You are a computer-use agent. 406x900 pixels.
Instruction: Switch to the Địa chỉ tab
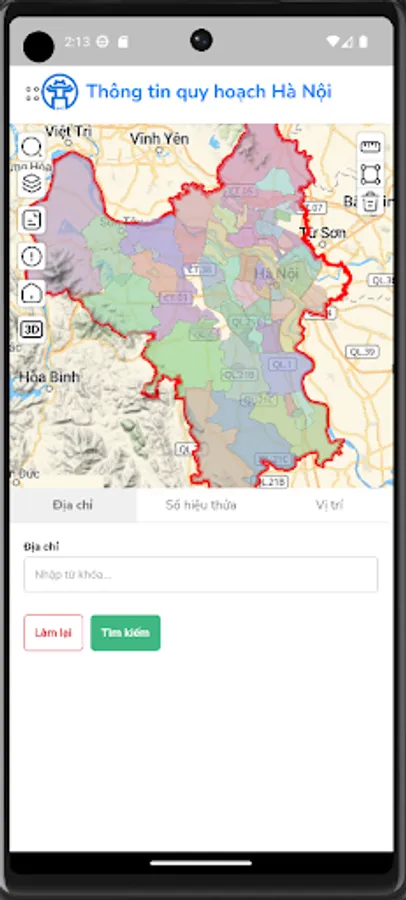73,505
